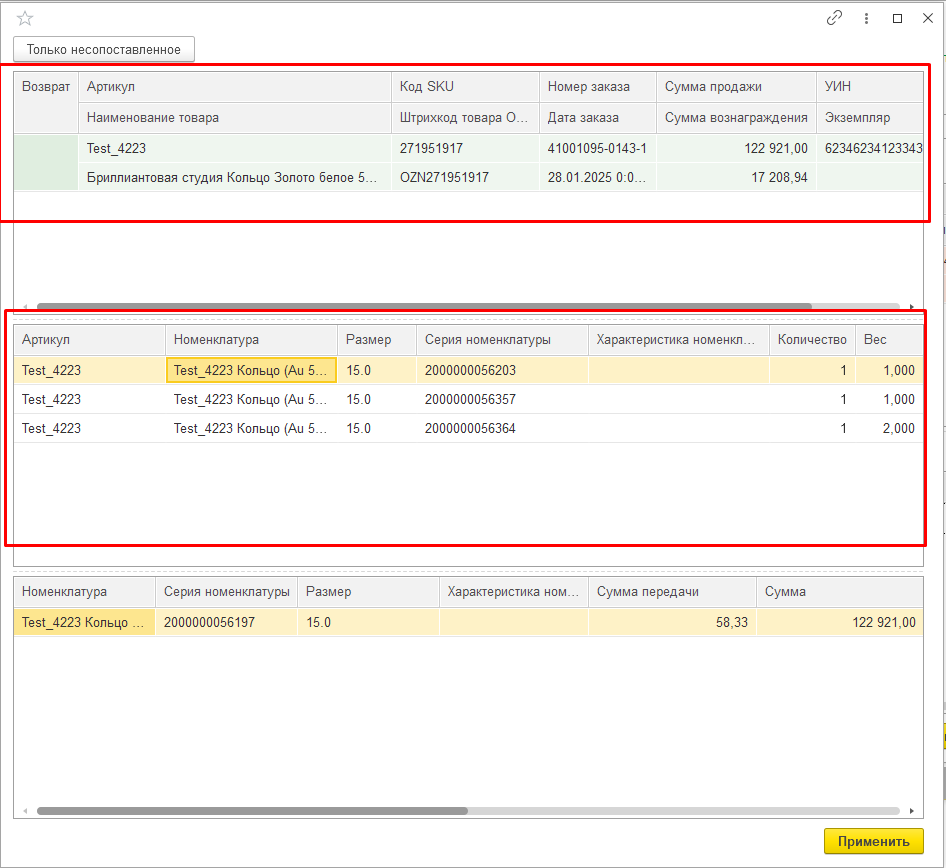Viewport: 946px width, 868px height.
Task: Click 'Характеристика номенкл...' header in middle table
Action: (679, 340)
